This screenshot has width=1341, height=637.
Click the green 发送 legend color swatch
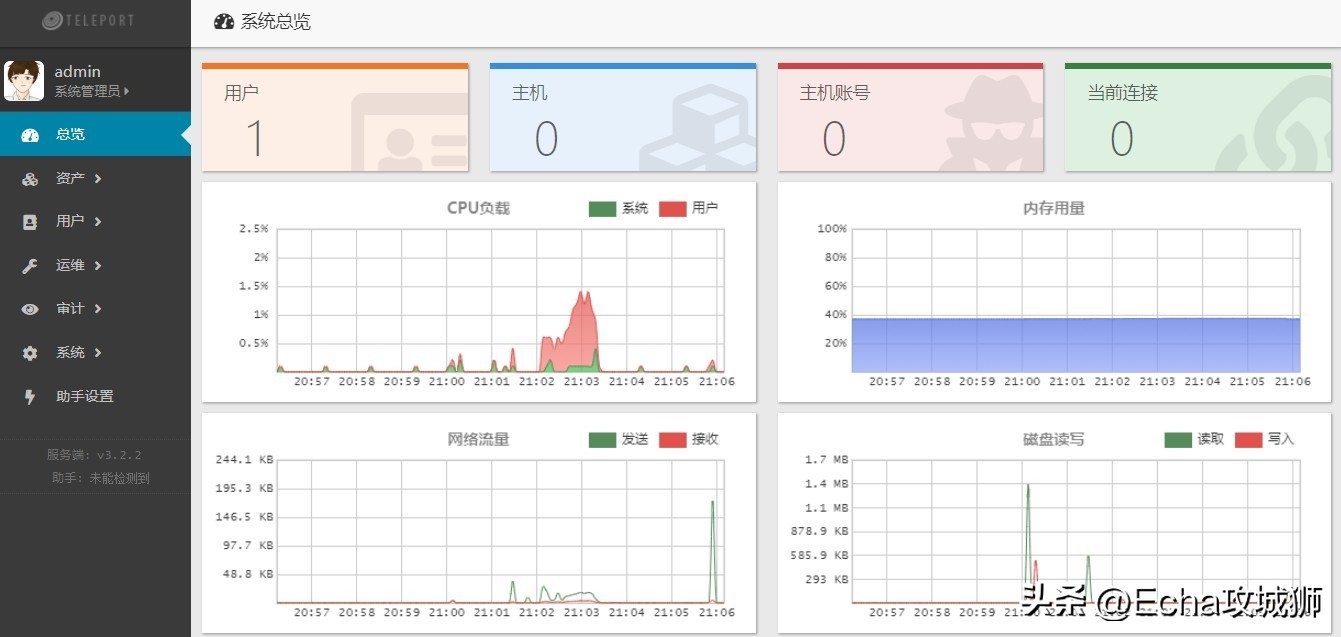[x=603, y=438]
